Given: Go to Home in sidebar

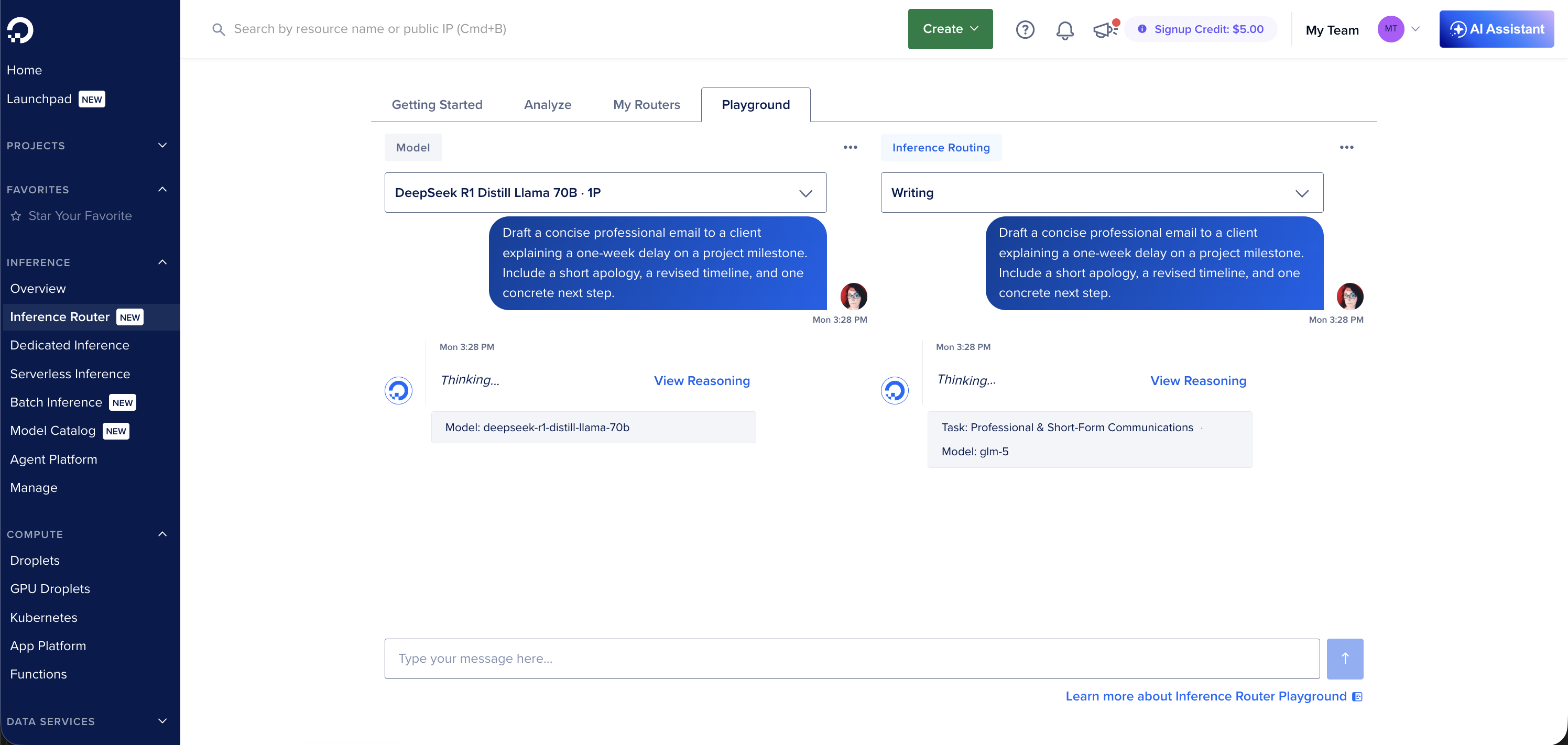Looking at the screenshot, I should 24,70.
